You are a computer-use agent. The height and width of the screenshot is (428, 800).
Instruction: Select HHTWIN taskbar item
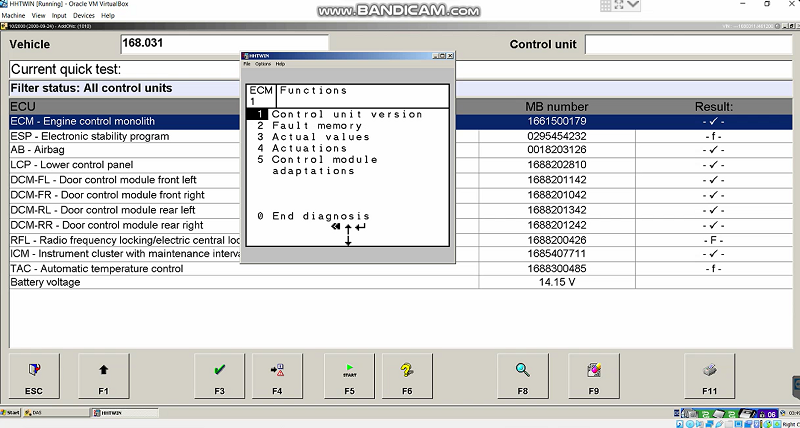(125, 413)
